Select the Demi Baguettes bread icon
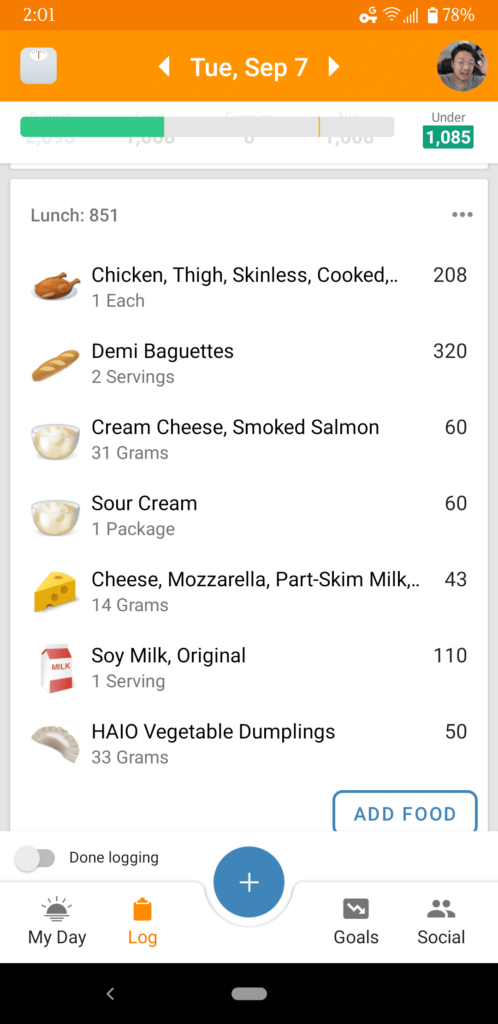 point(56,363)
